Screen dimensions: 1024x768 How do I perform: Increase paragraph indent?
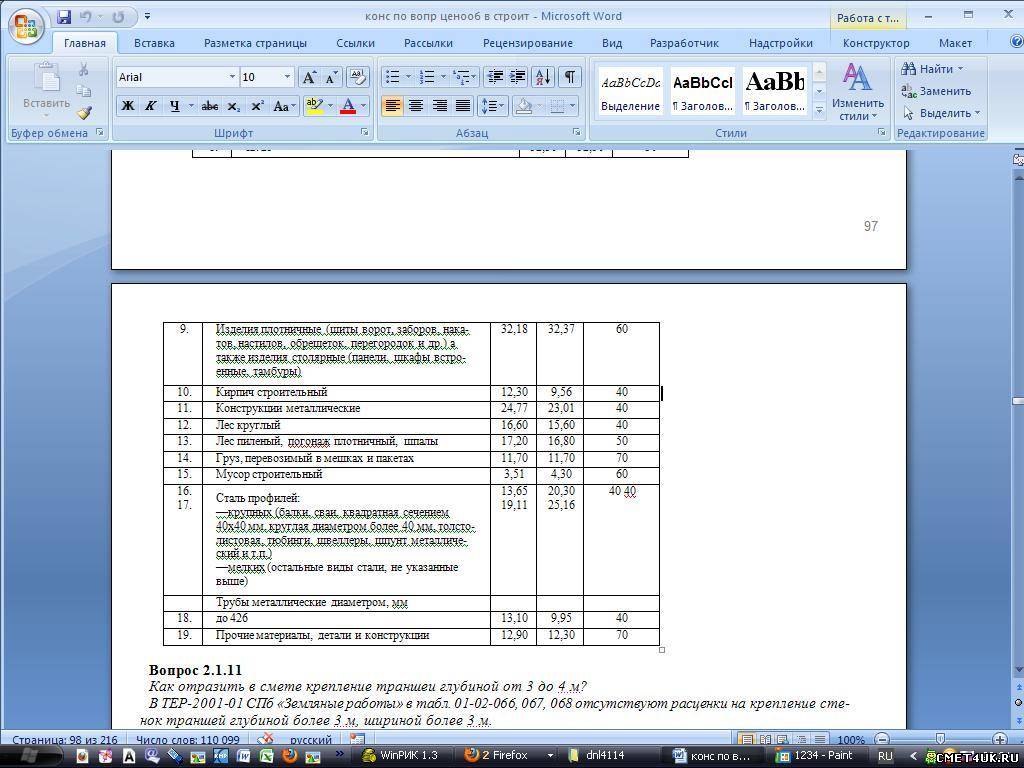click(518, 77)
